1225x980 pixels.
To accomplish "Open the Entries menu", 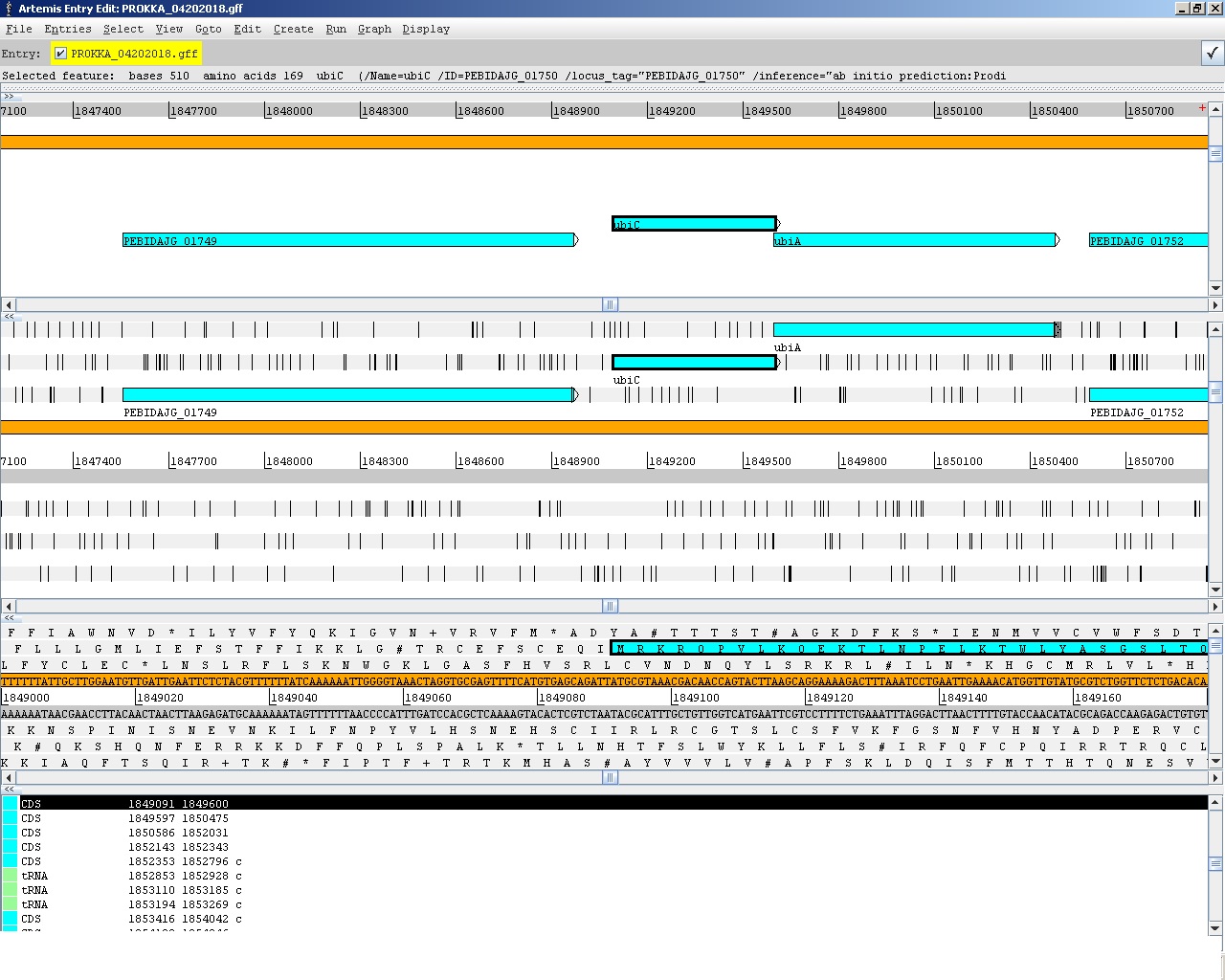I will pos(67,29).
